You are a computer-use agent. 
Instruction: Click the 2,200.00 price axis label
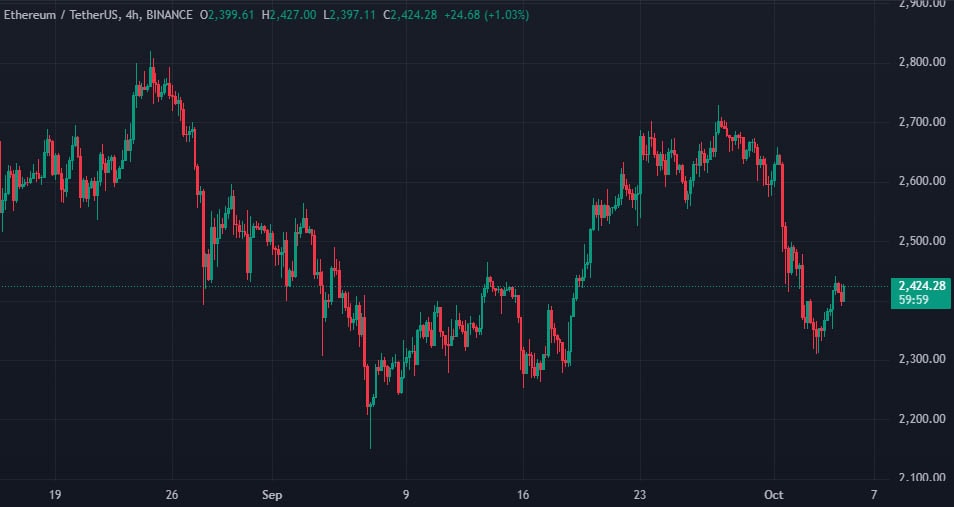(922, 419)
